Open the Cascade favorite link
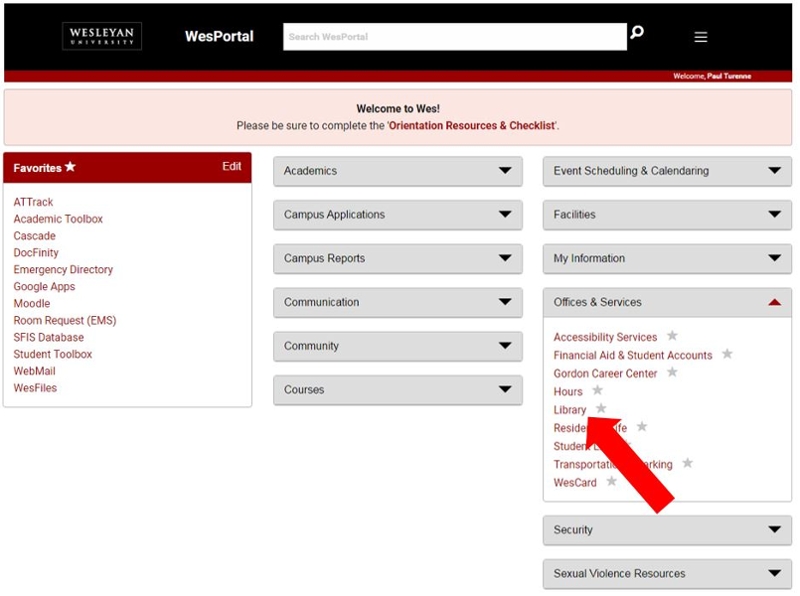The height and width of the screenshot is (596, 800). (x=34, y=236)
